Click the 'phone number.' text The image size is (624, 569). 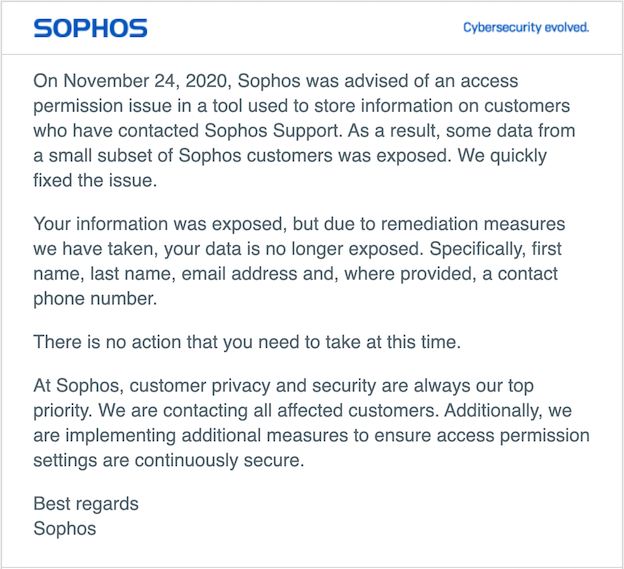point(95,299)
